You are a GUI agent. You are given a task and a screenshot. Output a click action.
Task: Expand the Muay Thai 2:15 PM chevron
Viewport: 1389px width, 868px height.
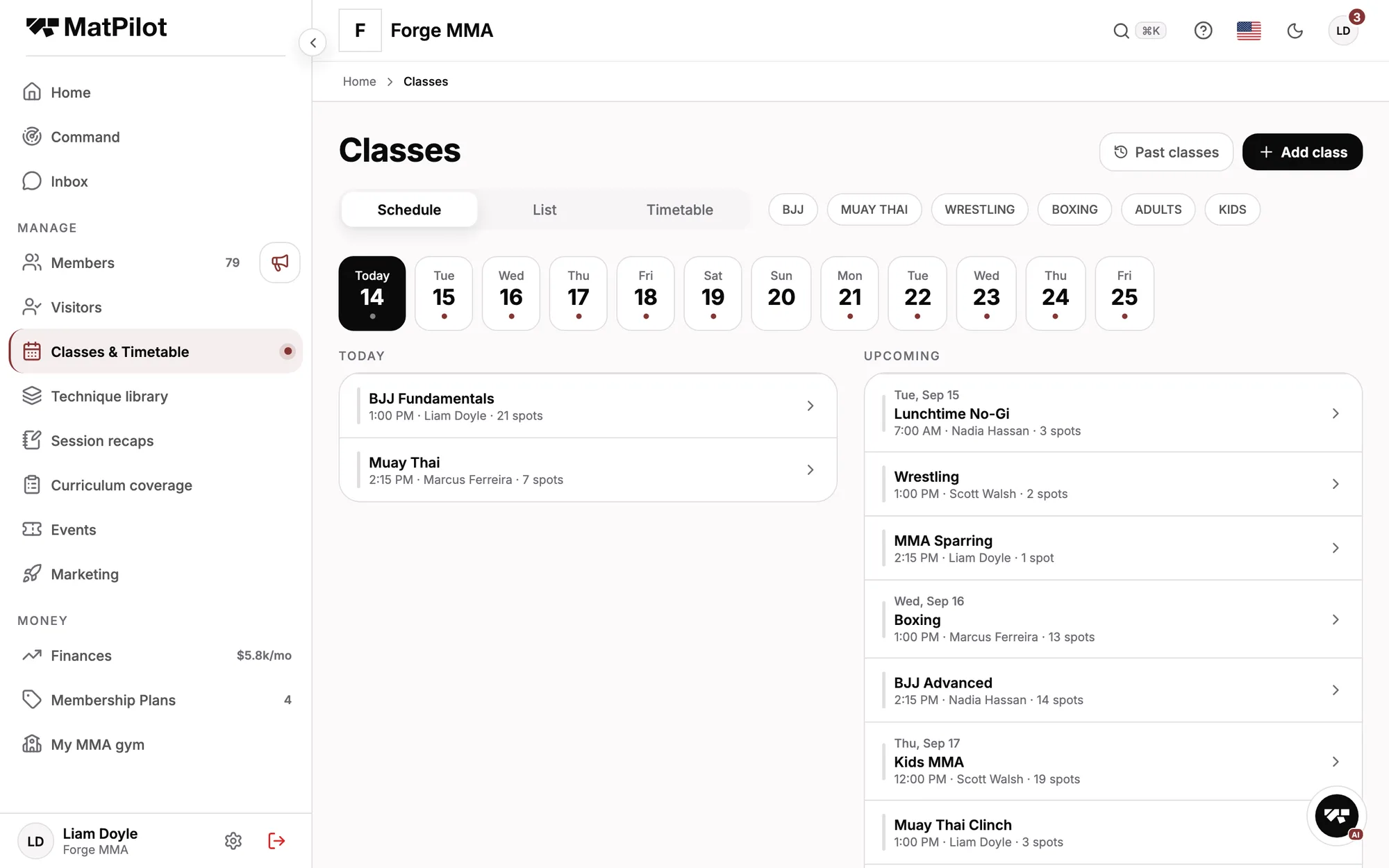coord(810,470)
